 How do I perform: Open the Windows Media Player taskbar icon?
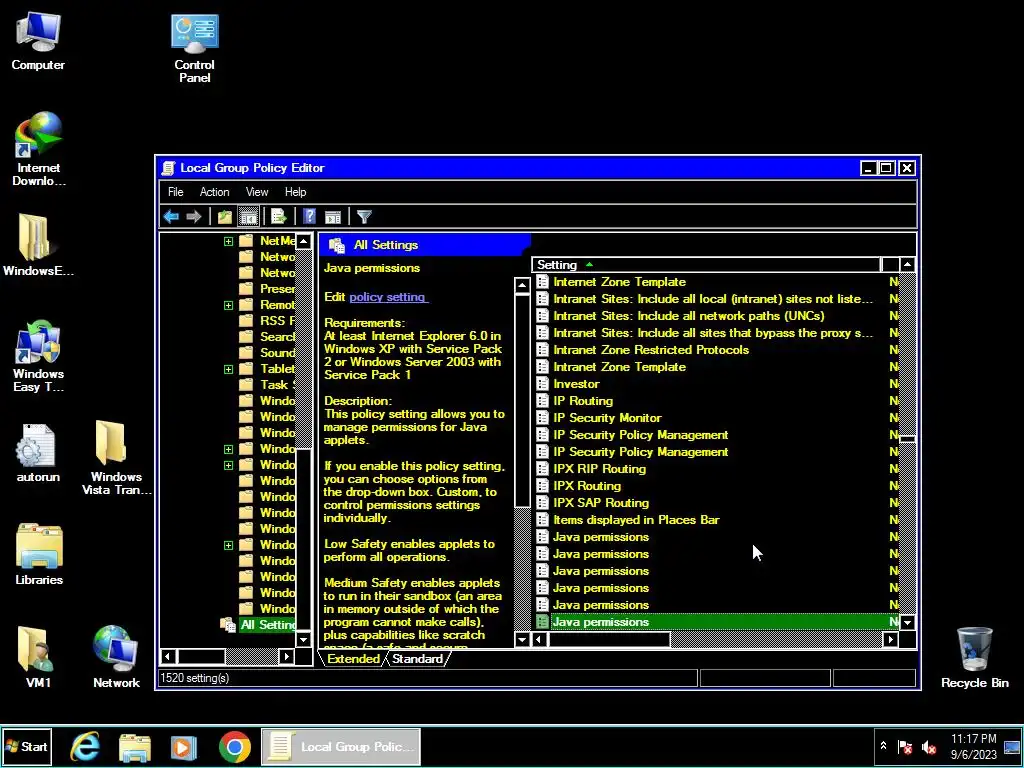coord(184,746)
